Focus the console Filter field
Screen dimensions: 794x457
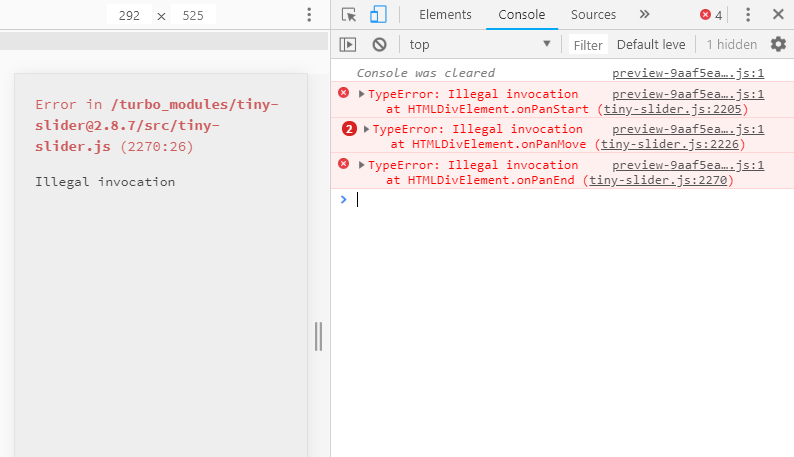click(588, 45)
